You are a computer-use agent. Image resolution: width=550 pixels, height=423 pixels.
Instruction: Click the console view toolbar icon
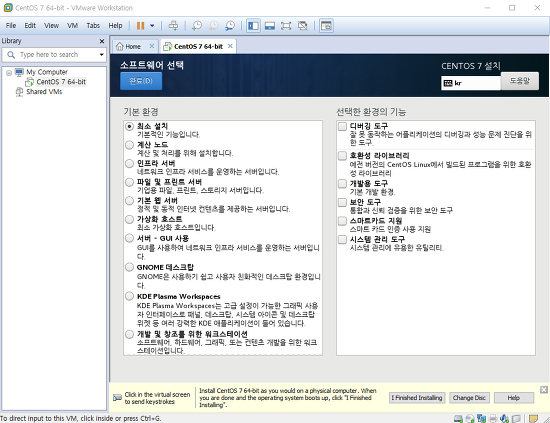coord(326,26)
